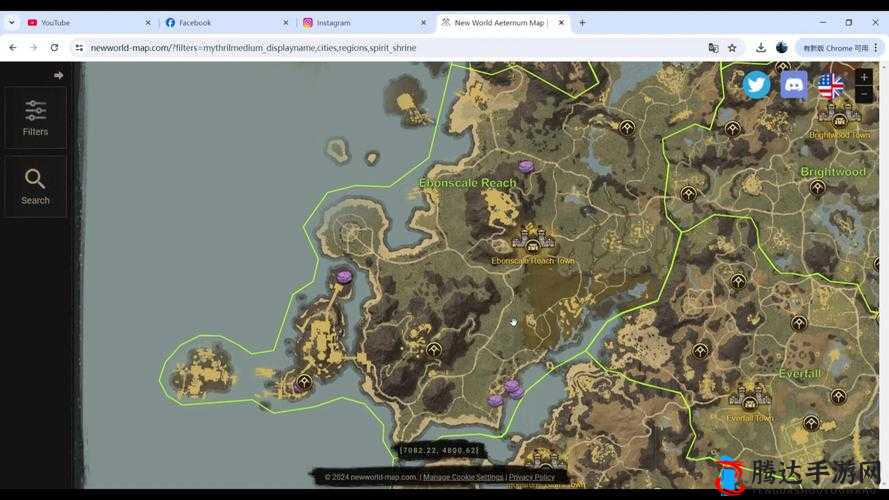
Task: Zoom in the map with plus button
Action: 863,77
